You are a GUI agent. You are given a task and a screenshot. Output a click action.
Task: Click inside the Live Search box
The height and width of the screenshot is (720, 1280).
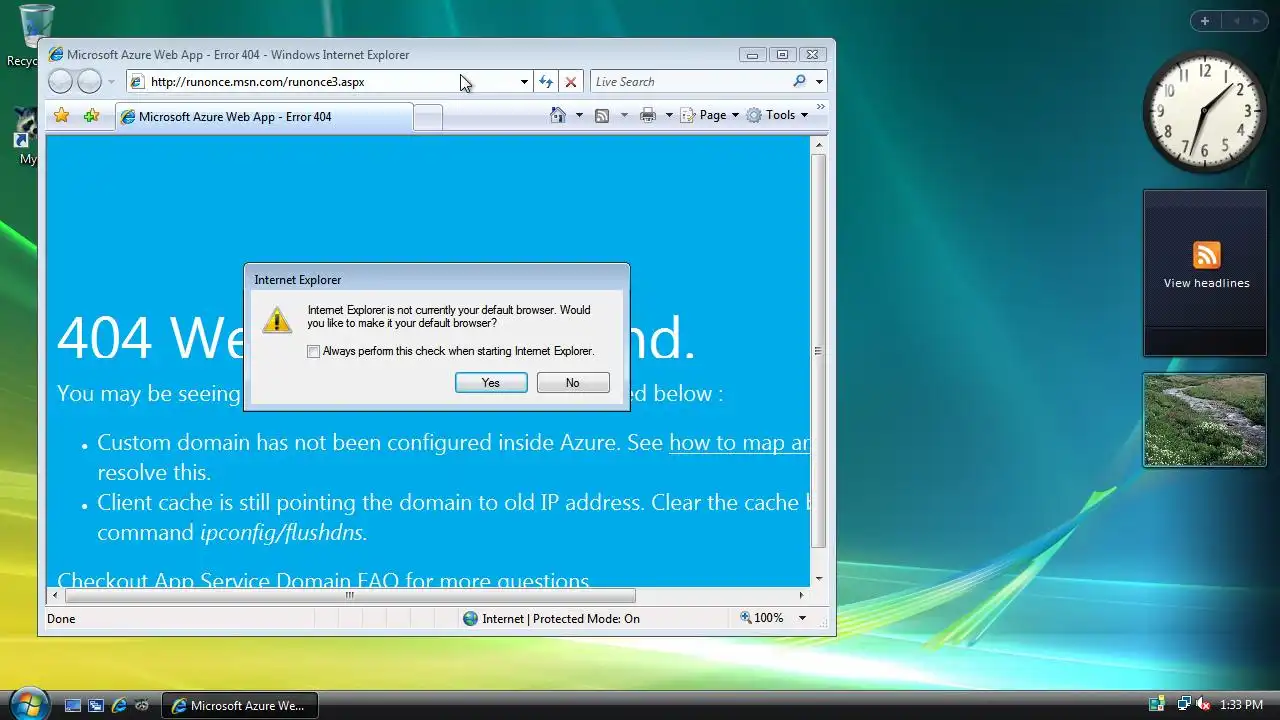click(690, 82)
